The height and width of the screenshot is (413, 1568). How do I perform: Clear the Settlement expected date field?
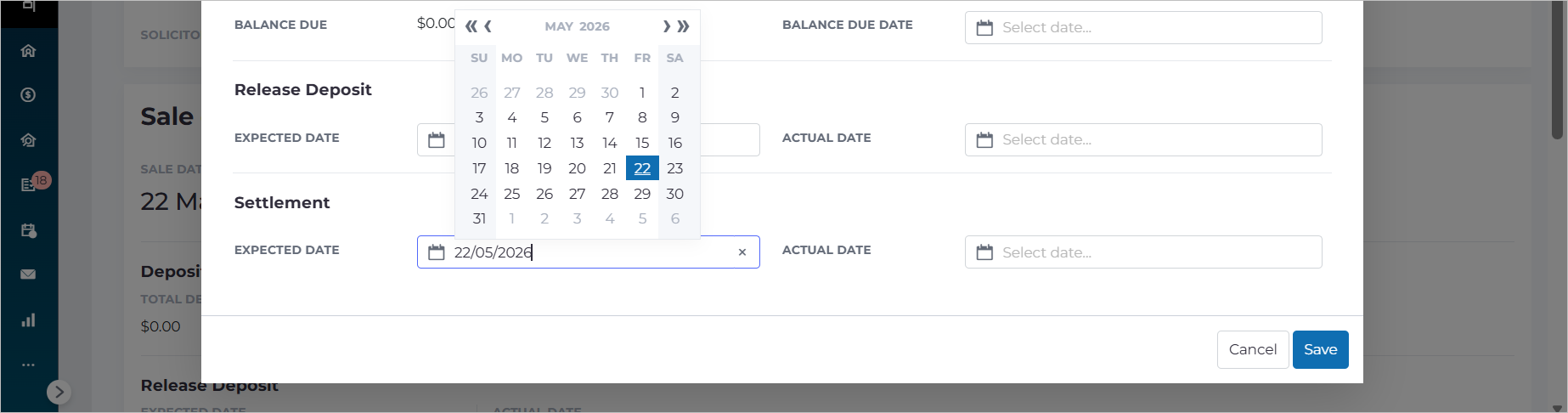click(742, 252)
